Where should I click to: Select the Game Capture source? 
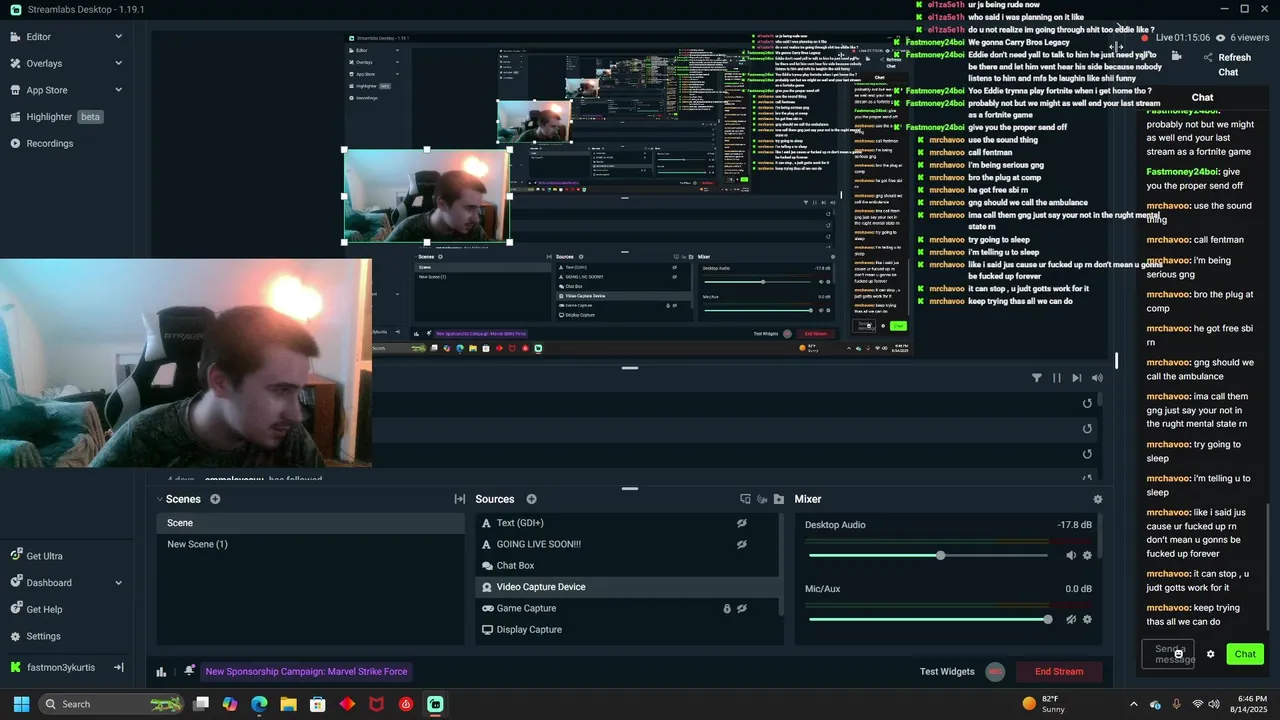(626, 608)
